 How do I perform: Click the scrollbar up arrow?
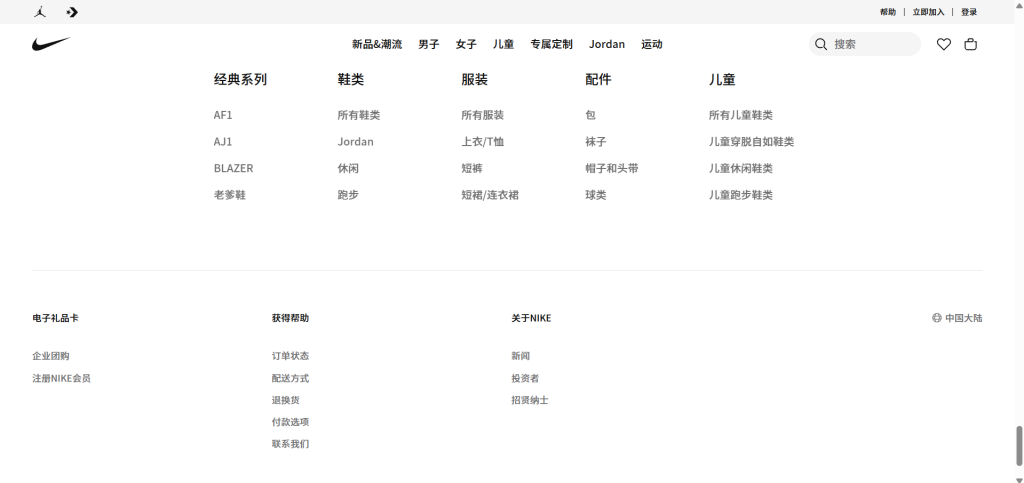pyautogui.click(x=1019, y=4)
